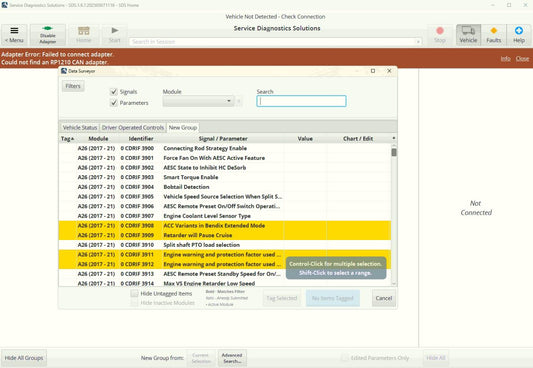
Task: Click the Hide All Groups button
Action: [24, 358]
